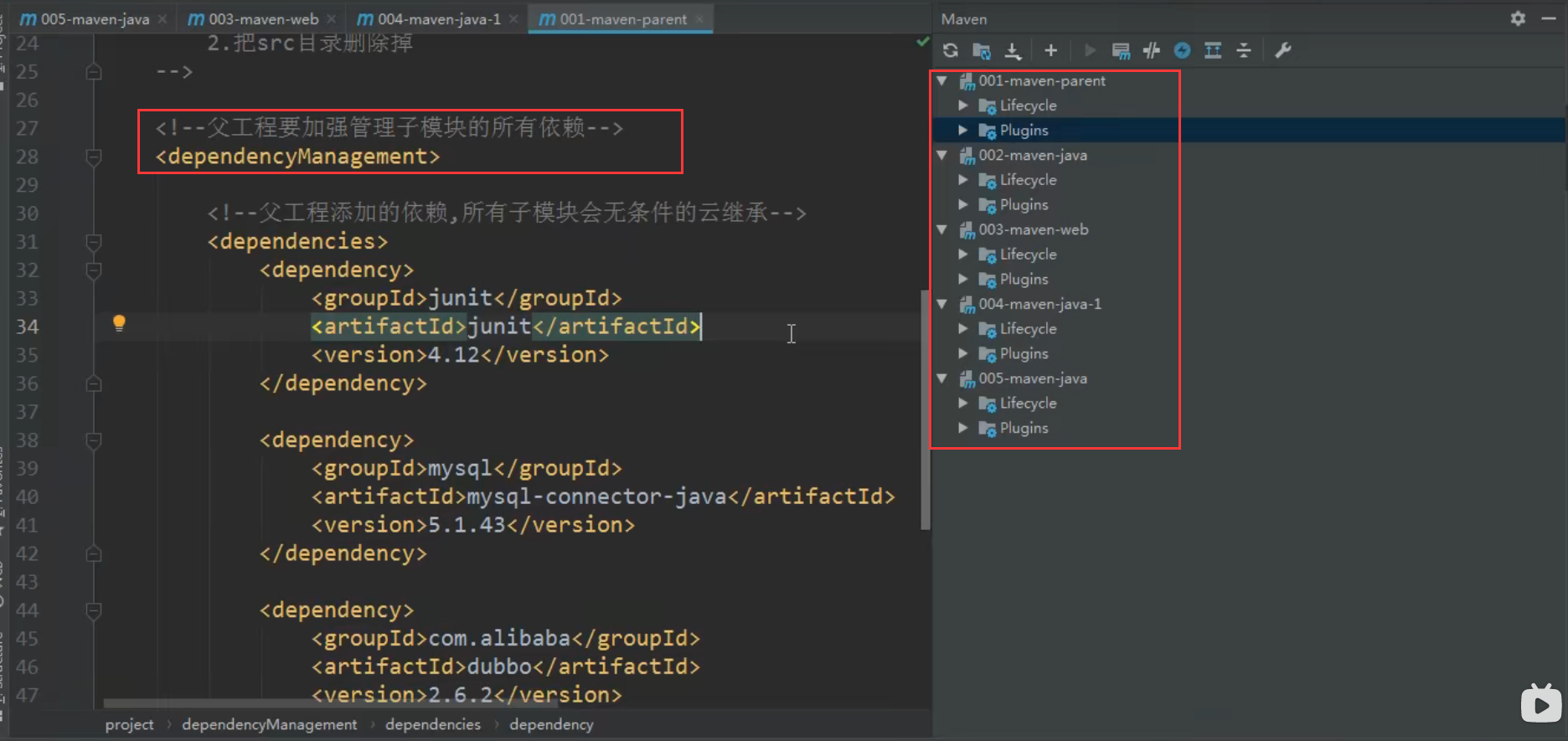The image size is (1568, 741).
Task: Run Maven build play icon
Action: pos(1090,50)
